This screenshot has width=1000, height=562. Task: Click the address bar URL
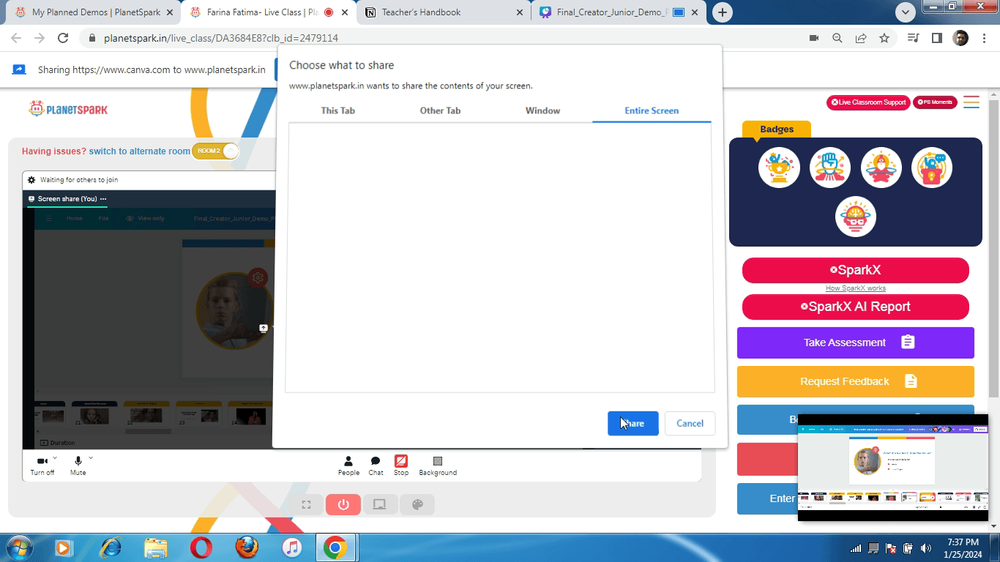(x=221, y=38)
